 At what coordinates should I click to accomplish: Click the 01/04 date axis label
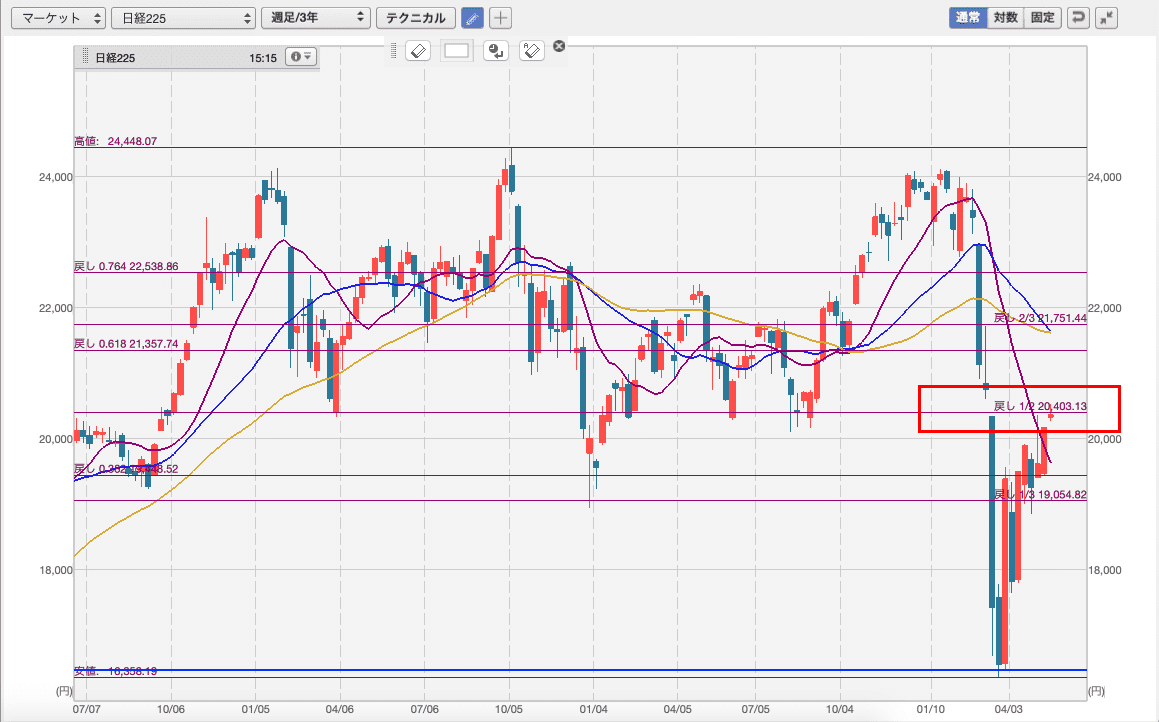pos(594,709)
